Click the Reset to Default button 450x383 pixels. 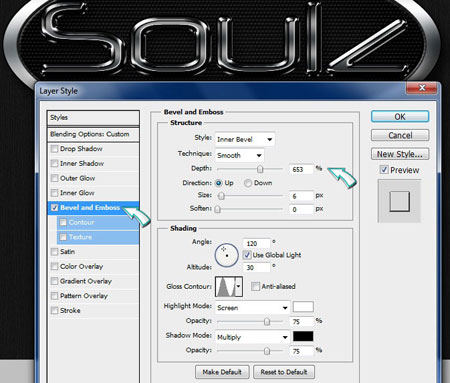point(284,372)
